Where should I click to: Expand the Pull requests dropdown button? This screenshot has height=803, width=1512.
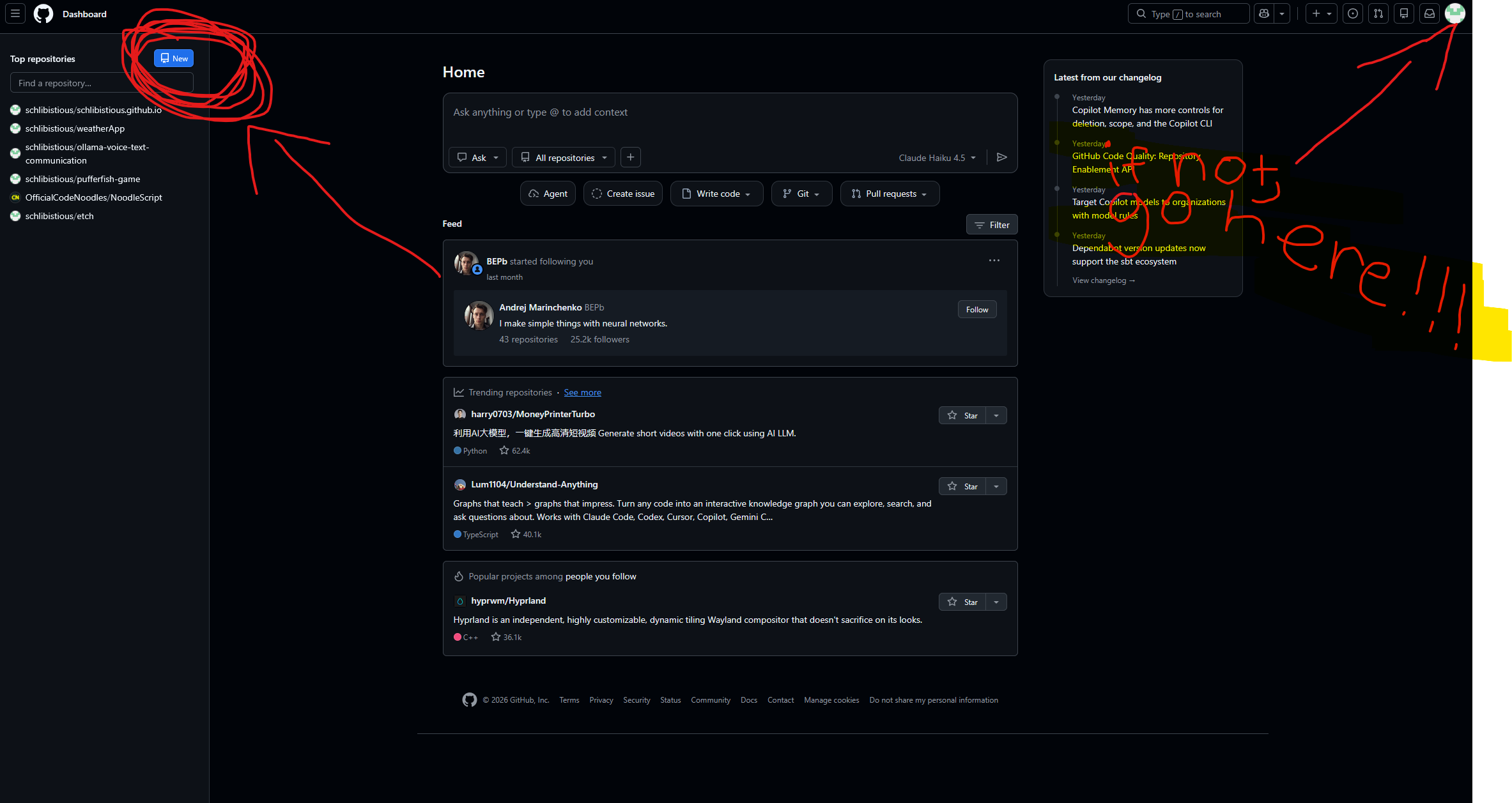(x=890, y=194)
